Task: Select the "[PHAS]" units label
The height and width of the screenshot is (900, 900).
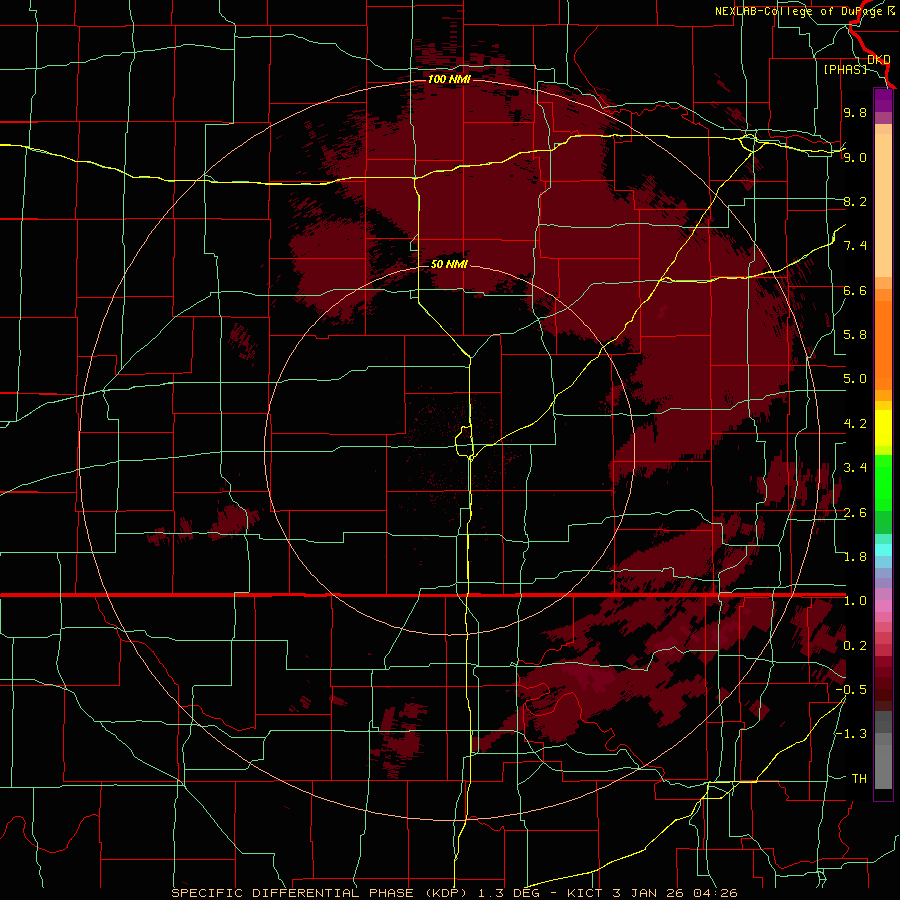Action: (845, 69)
